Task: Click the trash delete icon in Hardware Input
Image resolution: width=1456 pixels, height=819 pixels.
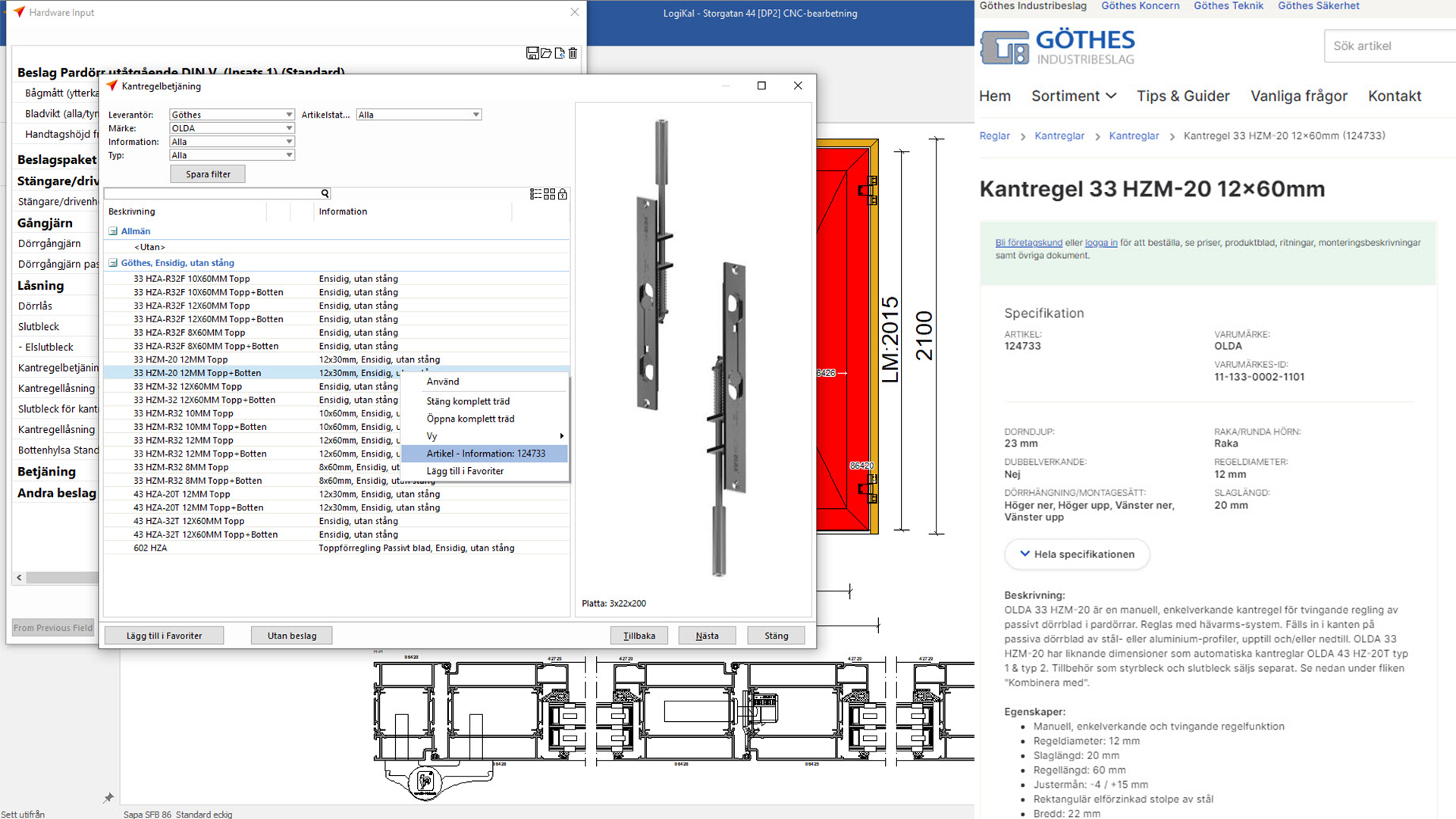Action: 573,53
